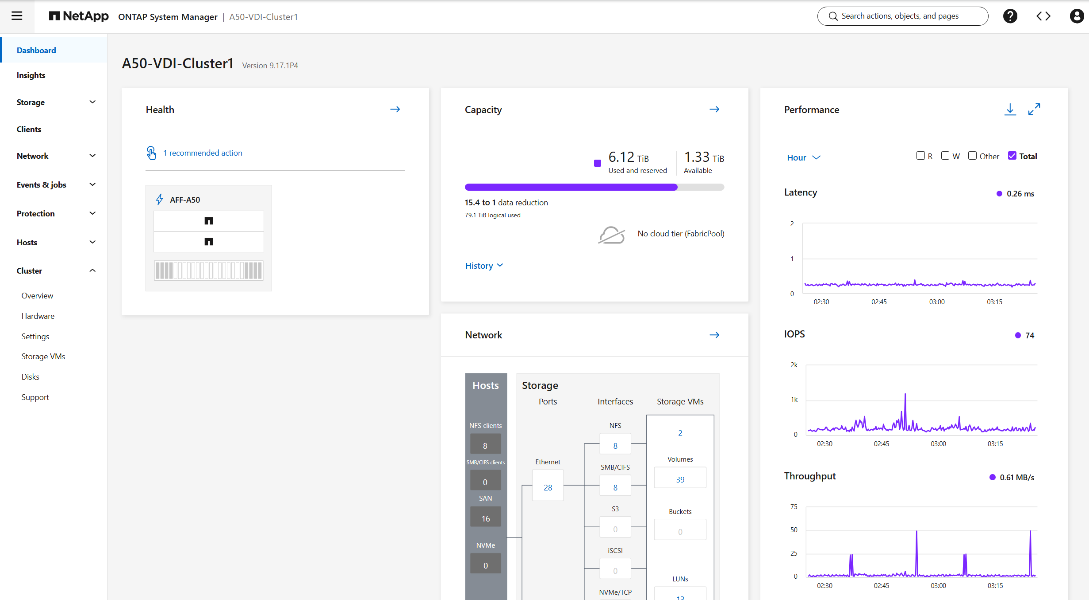Screen dimensions: 1089x600
Task: Click the recommended action hand icon
Action: pyautogui.click(x=151, y=153)
